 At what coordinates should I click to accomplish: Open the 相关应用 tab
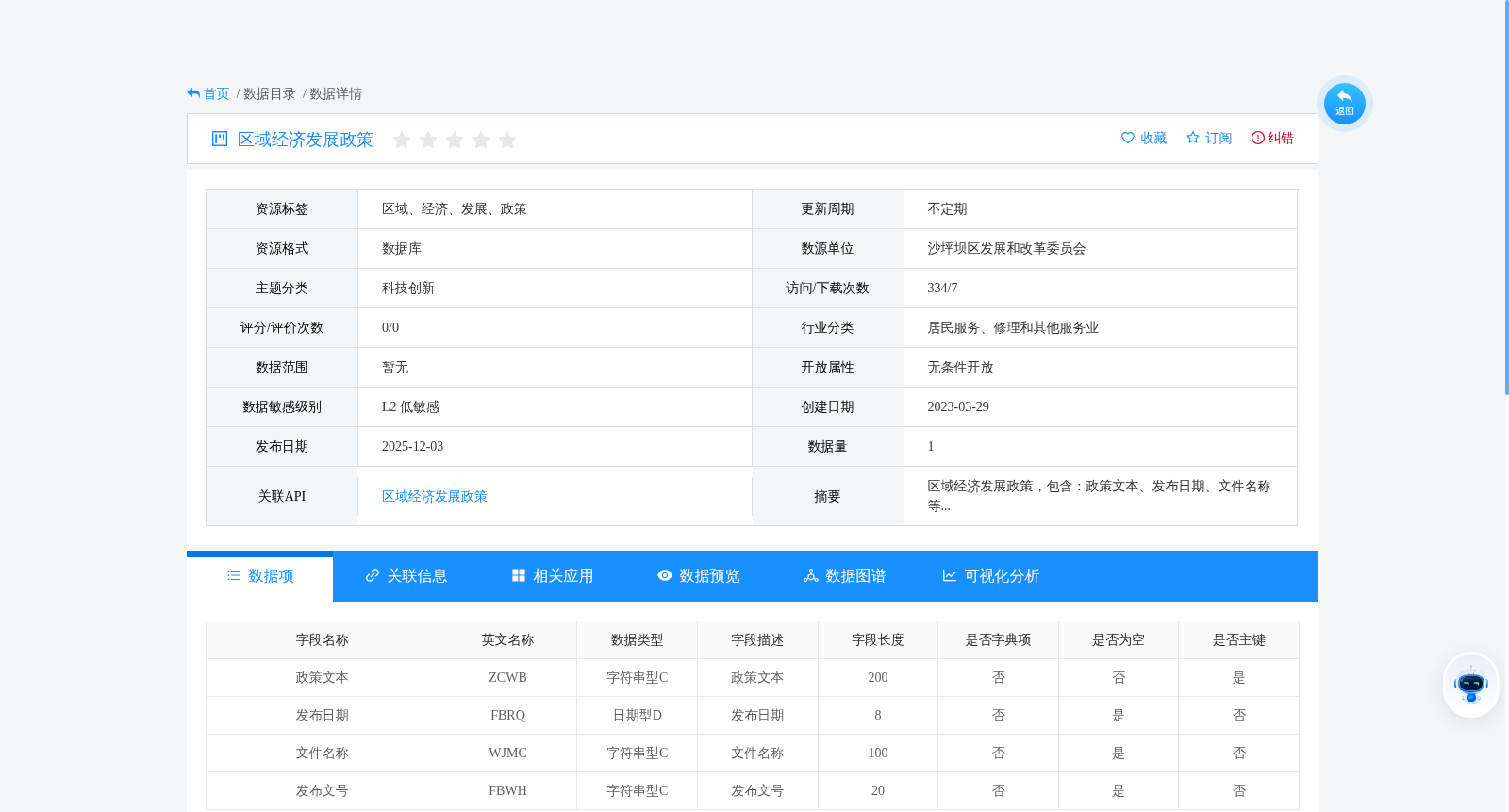click(553, 576)
